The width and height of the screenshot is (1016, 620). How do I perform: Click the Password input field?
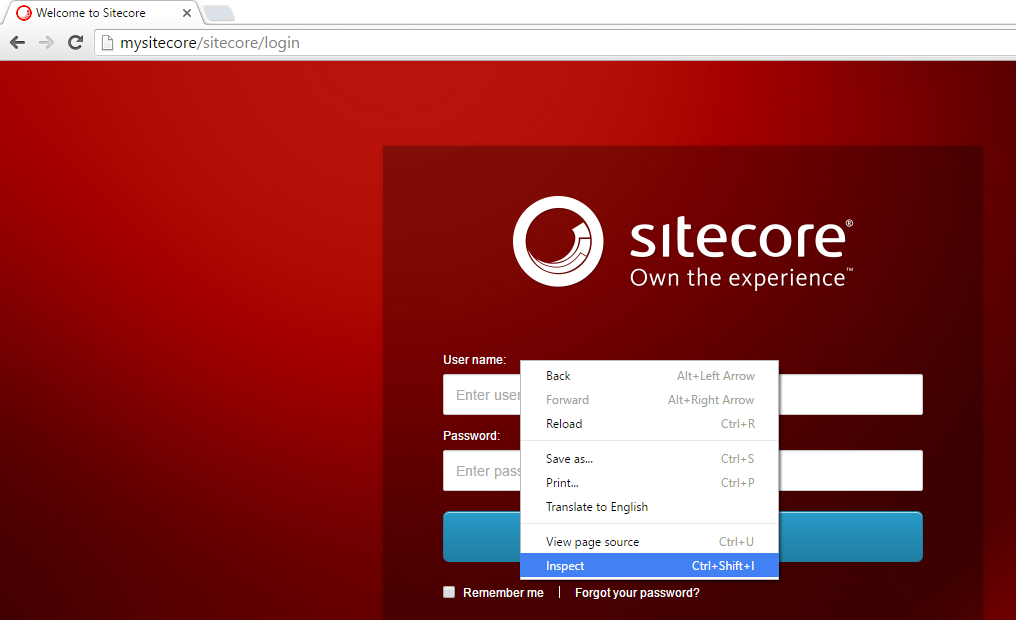coord(683,470)
